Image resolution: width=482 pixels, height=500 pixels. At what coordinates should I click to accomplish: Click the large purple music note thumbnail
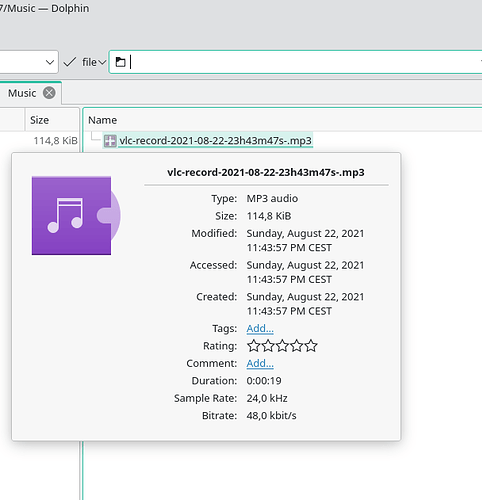click(x=76, y=216)
